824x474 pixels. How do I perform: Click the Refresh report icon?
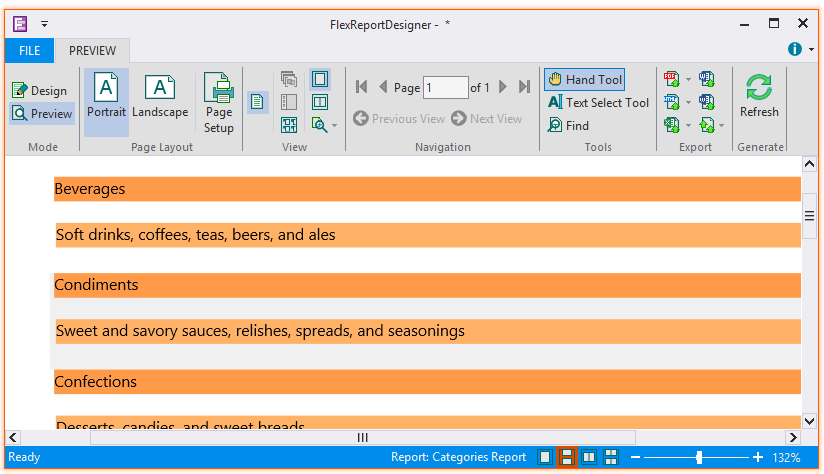[x=759, y=97]
